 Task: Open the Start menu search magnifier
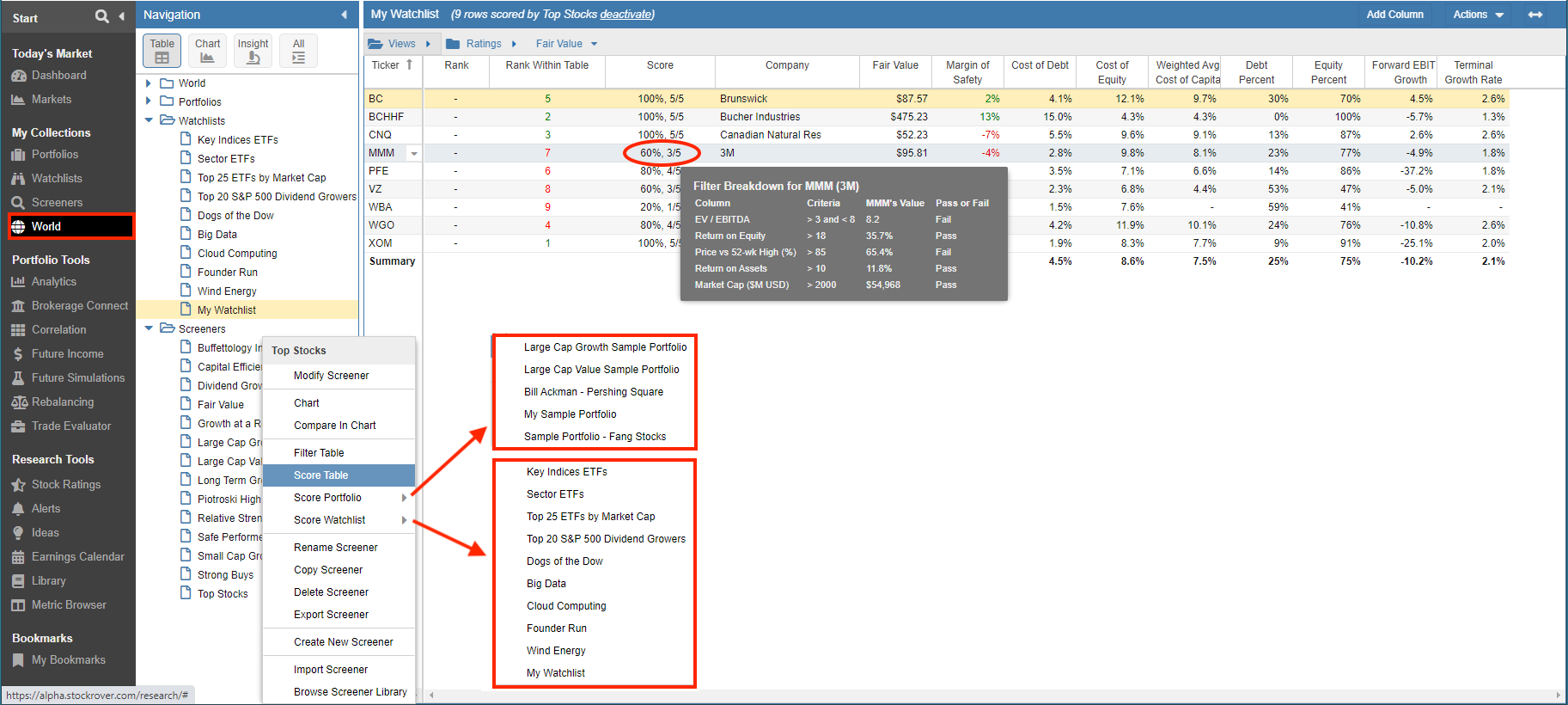point(101,16)
